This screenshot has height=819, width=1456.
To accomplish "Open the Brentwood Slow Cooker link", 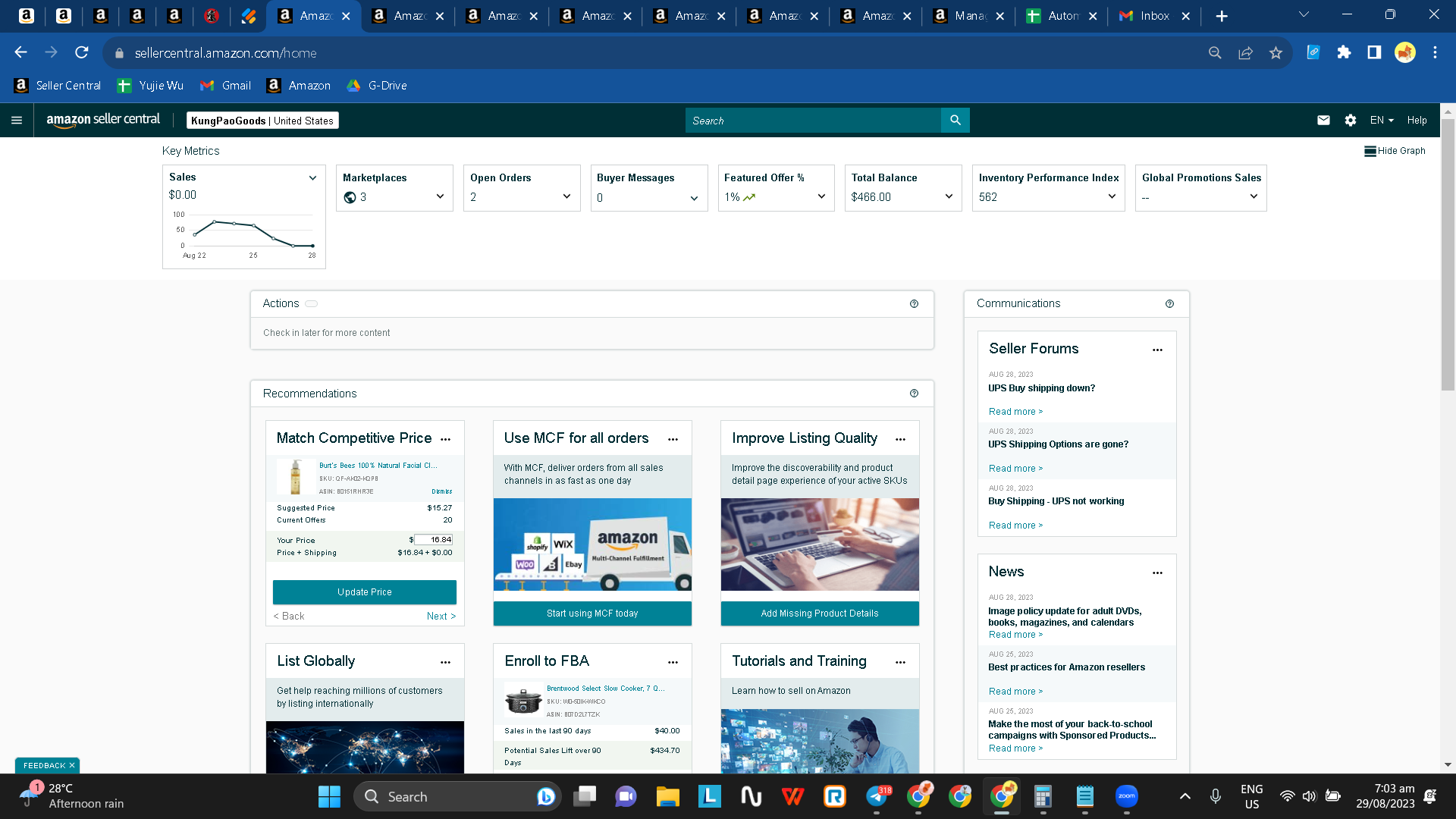I will pyautogui.click(x=605, y=689).
